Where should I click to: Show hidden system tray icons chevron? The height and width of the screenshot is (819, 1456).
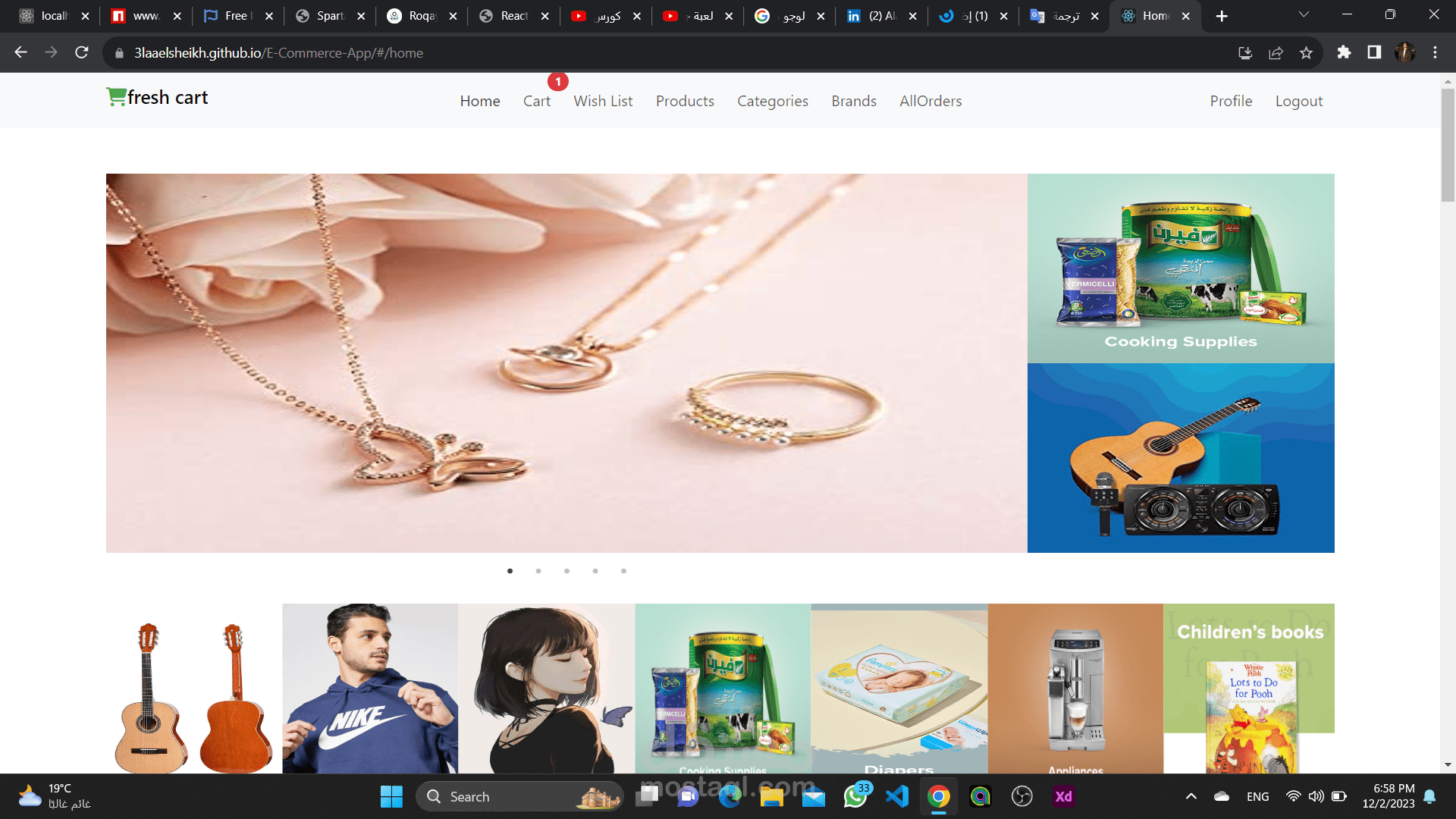(1191, 796)
